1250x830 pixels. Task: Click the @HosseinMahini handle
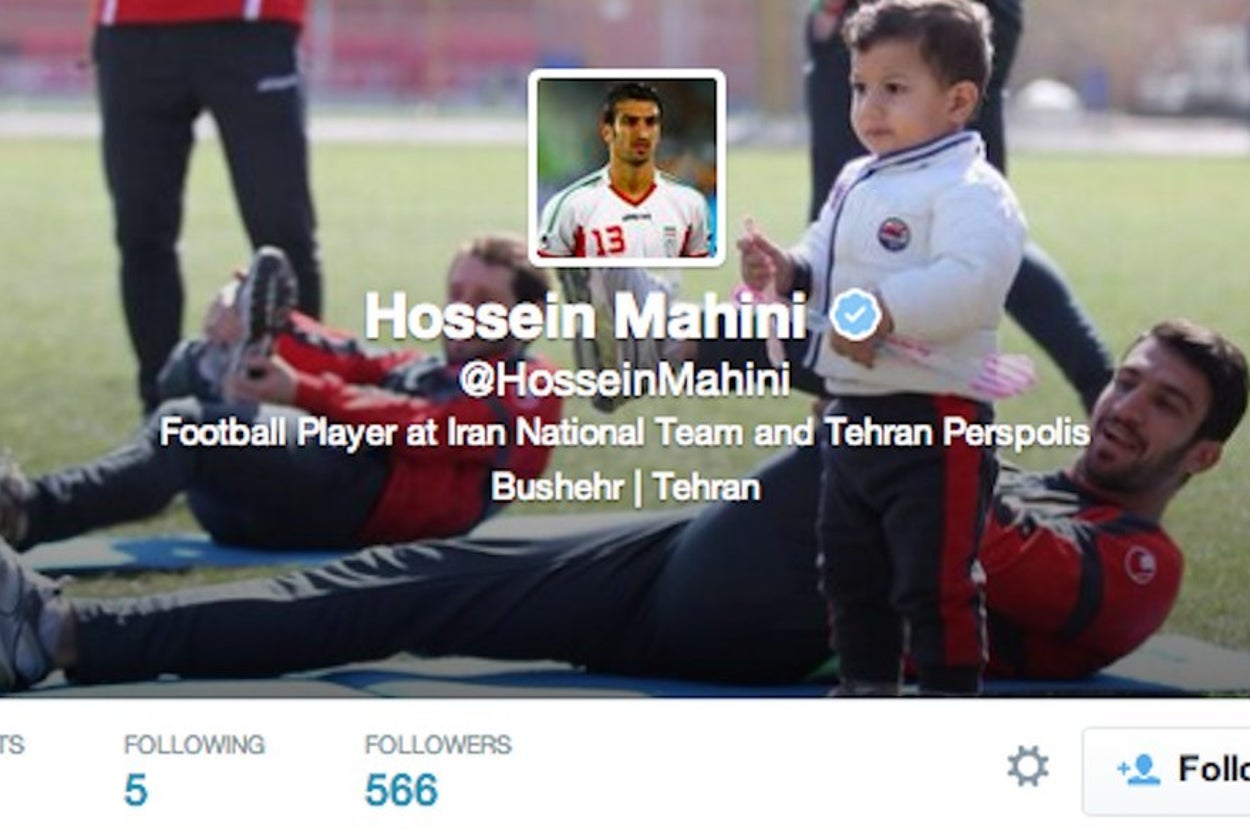(624, 379)
